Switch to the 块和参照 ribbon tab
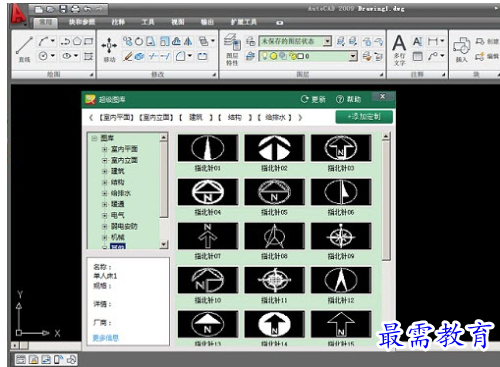The width and height of the screenshot is (500, 367). [x=82, y=22]
